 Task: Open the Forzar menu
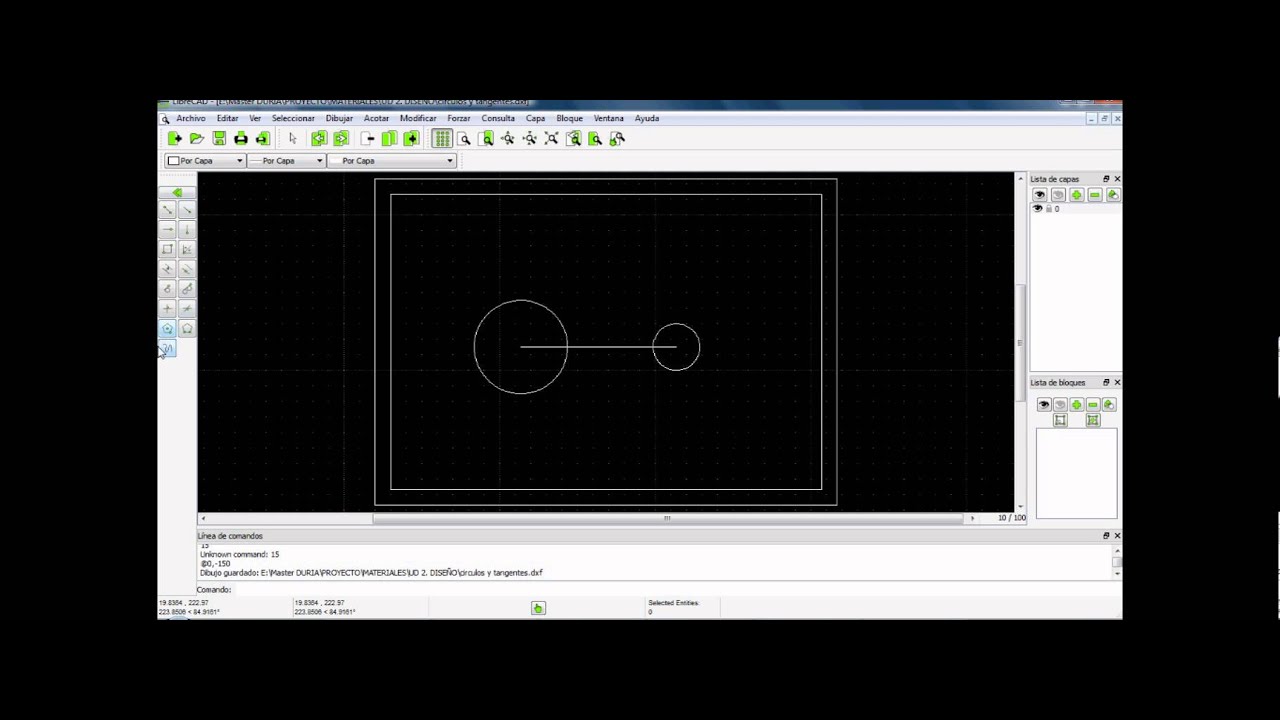(x=459, y=118)
